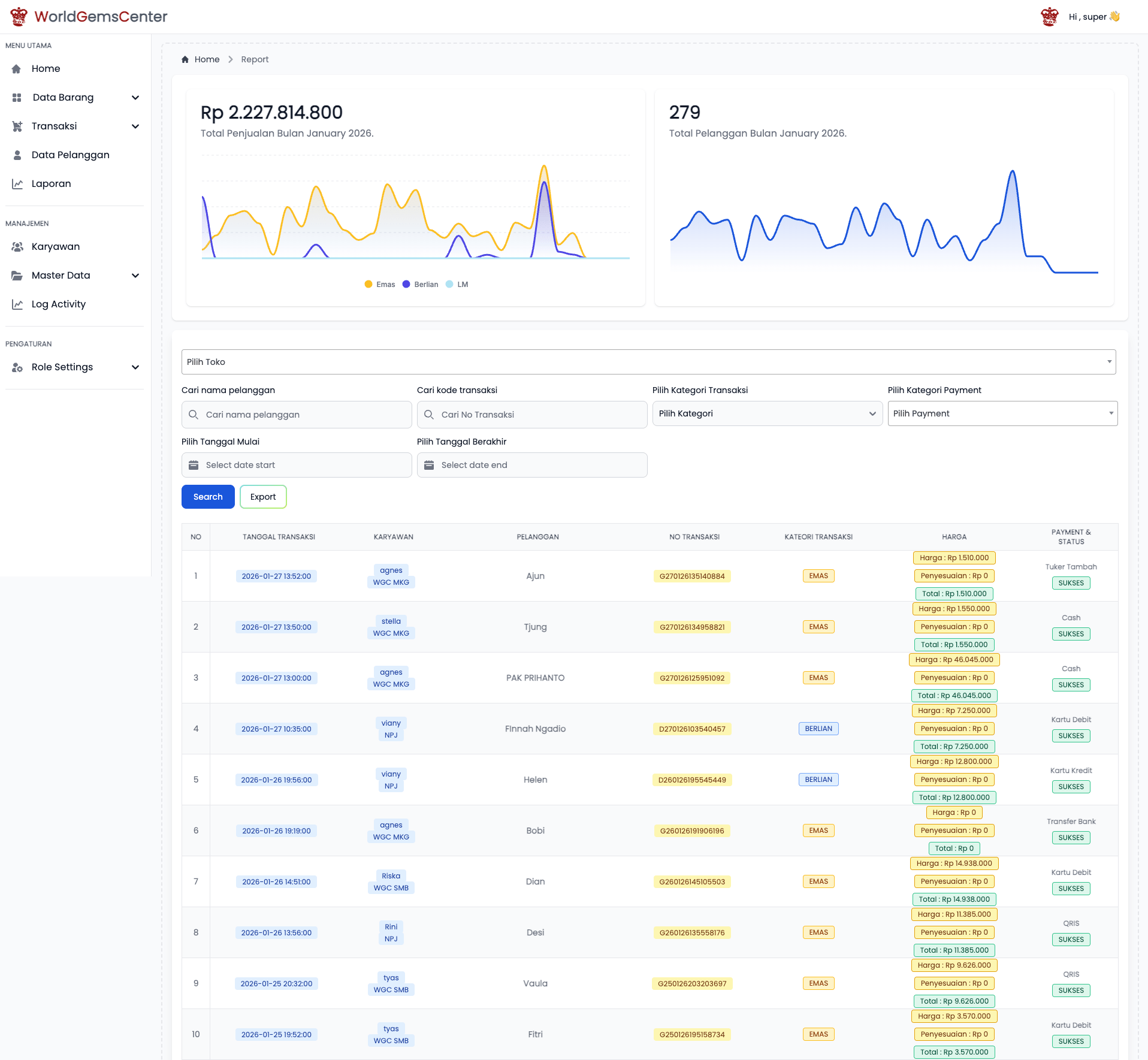Open the Pilih Kategori dropdown
The height and width of the screenshot is (1060, 1148).
point(767,413)
